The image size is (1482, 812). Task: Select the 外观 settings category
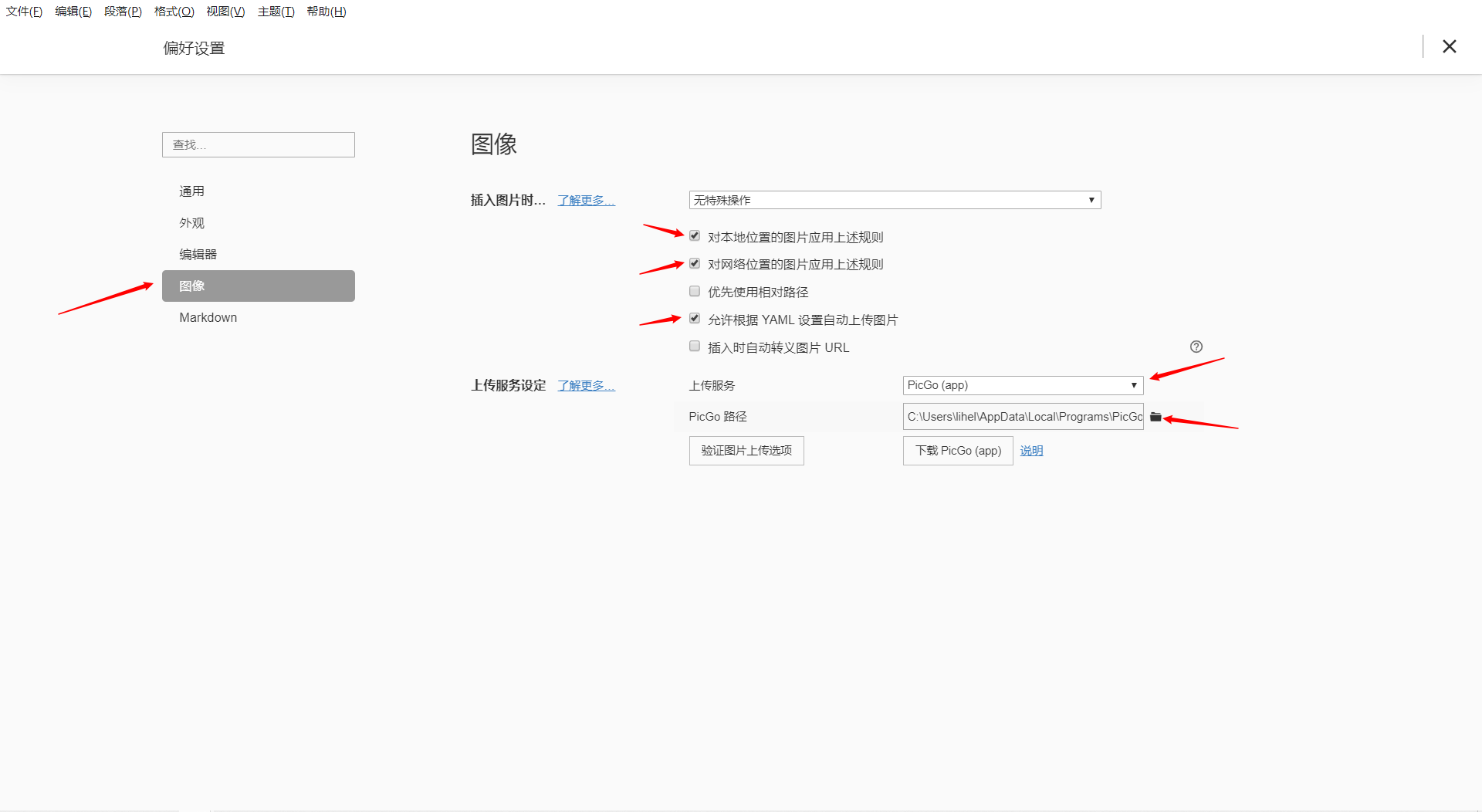point(259,223)
